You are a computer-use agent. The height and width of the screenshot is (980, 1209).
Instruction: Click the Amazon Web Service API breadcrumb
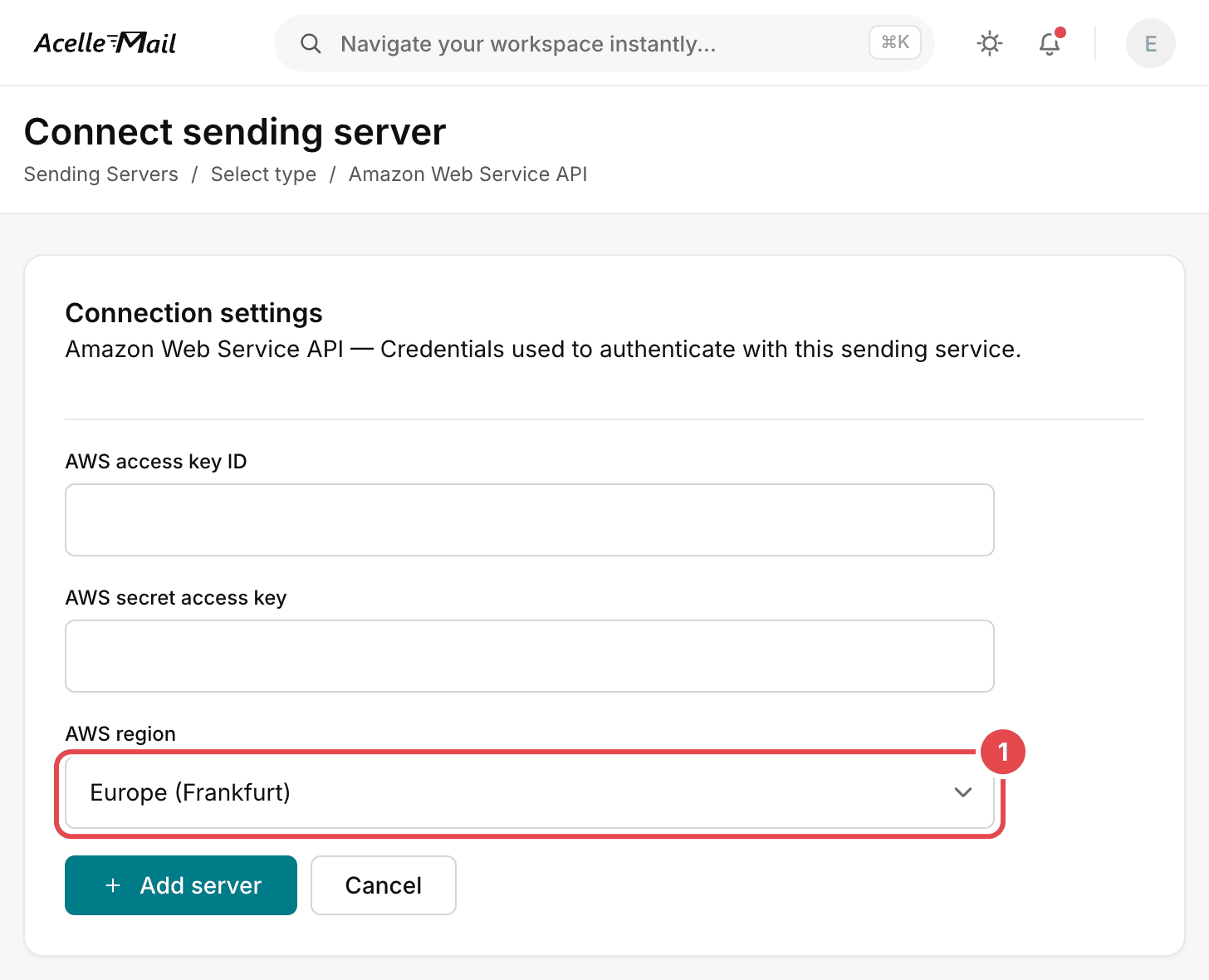tap(467, 174)
